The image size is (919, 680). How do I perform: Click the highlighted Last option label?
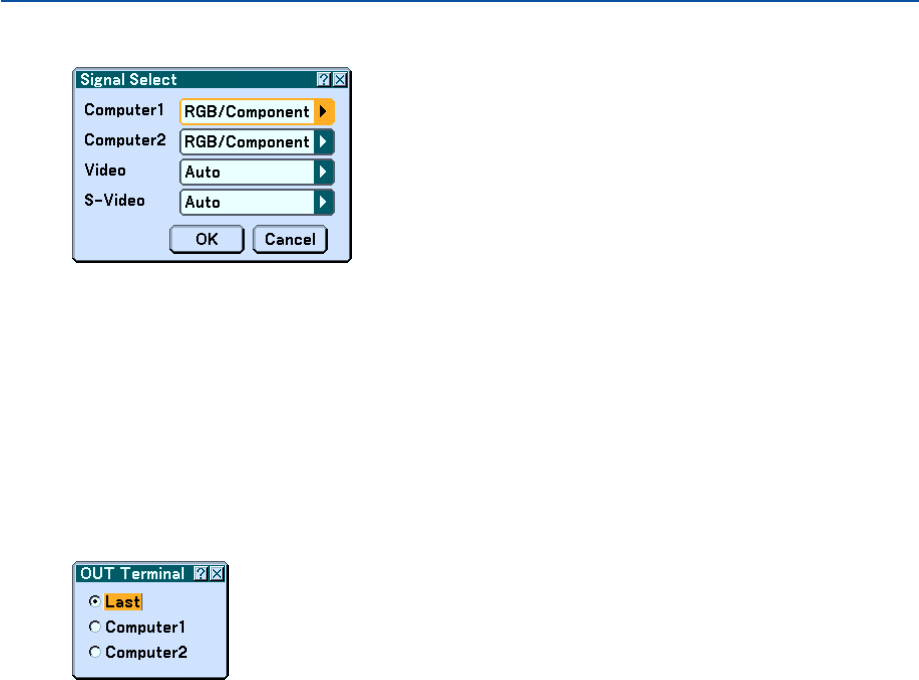click(123, 602)
